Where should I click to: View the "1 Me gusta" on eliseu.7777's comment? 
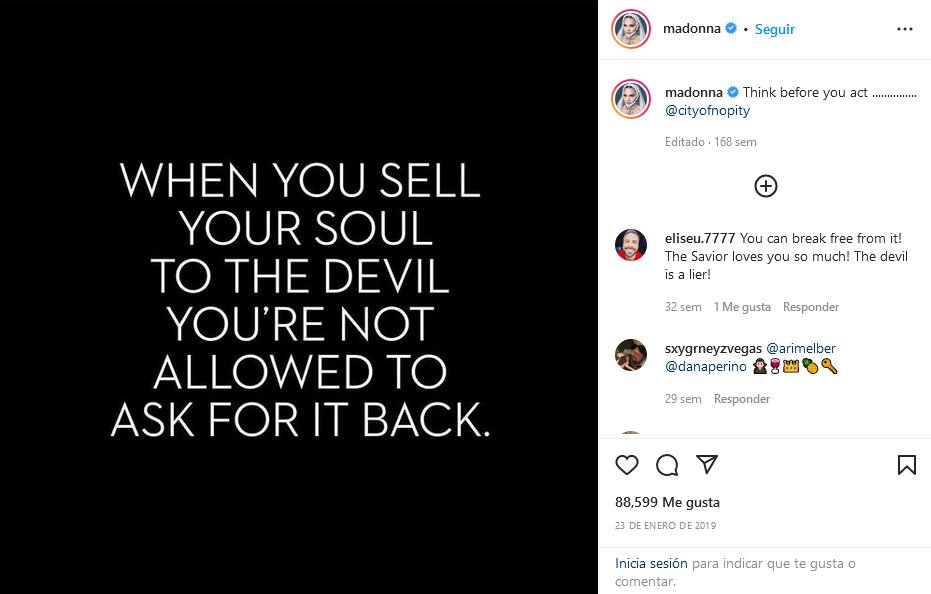741,307
